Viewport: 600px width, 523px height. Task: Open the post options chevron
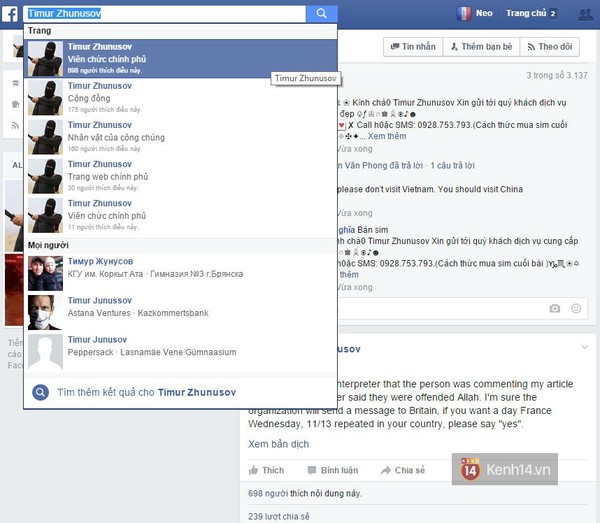pos(584,347)
